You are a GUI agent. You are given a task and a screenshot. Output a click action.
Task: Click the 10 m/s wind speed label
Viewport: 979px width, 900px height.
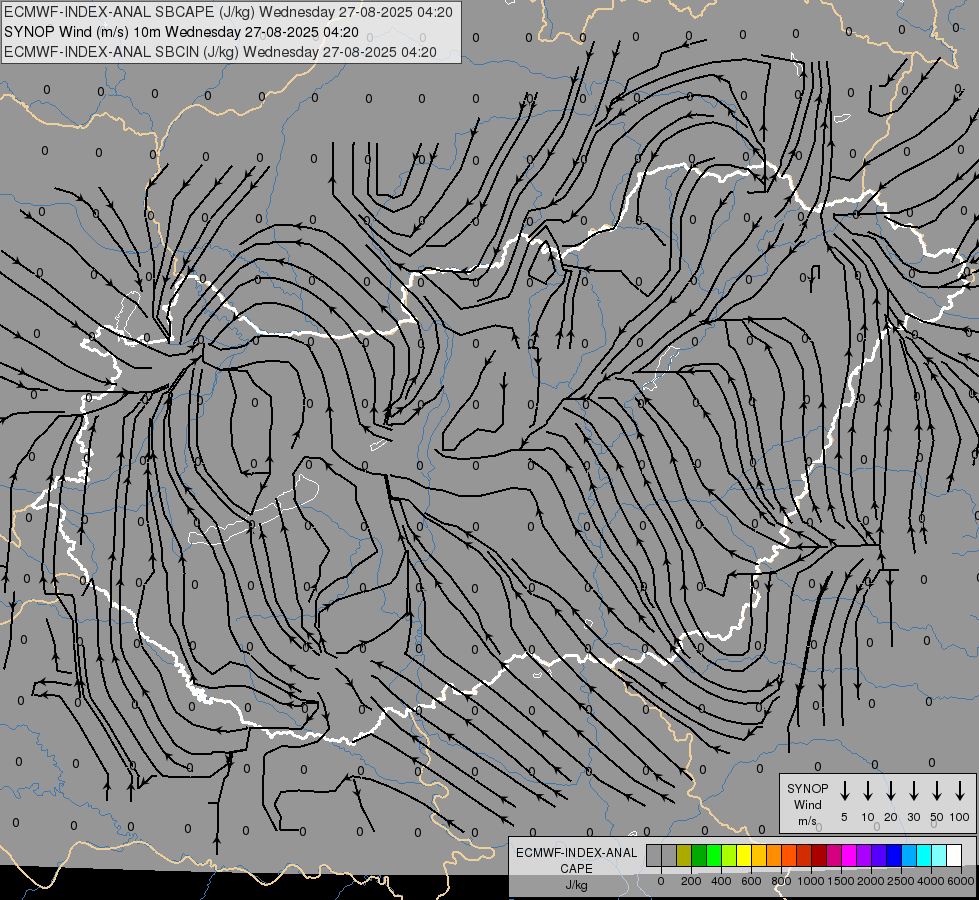point(868,817)
